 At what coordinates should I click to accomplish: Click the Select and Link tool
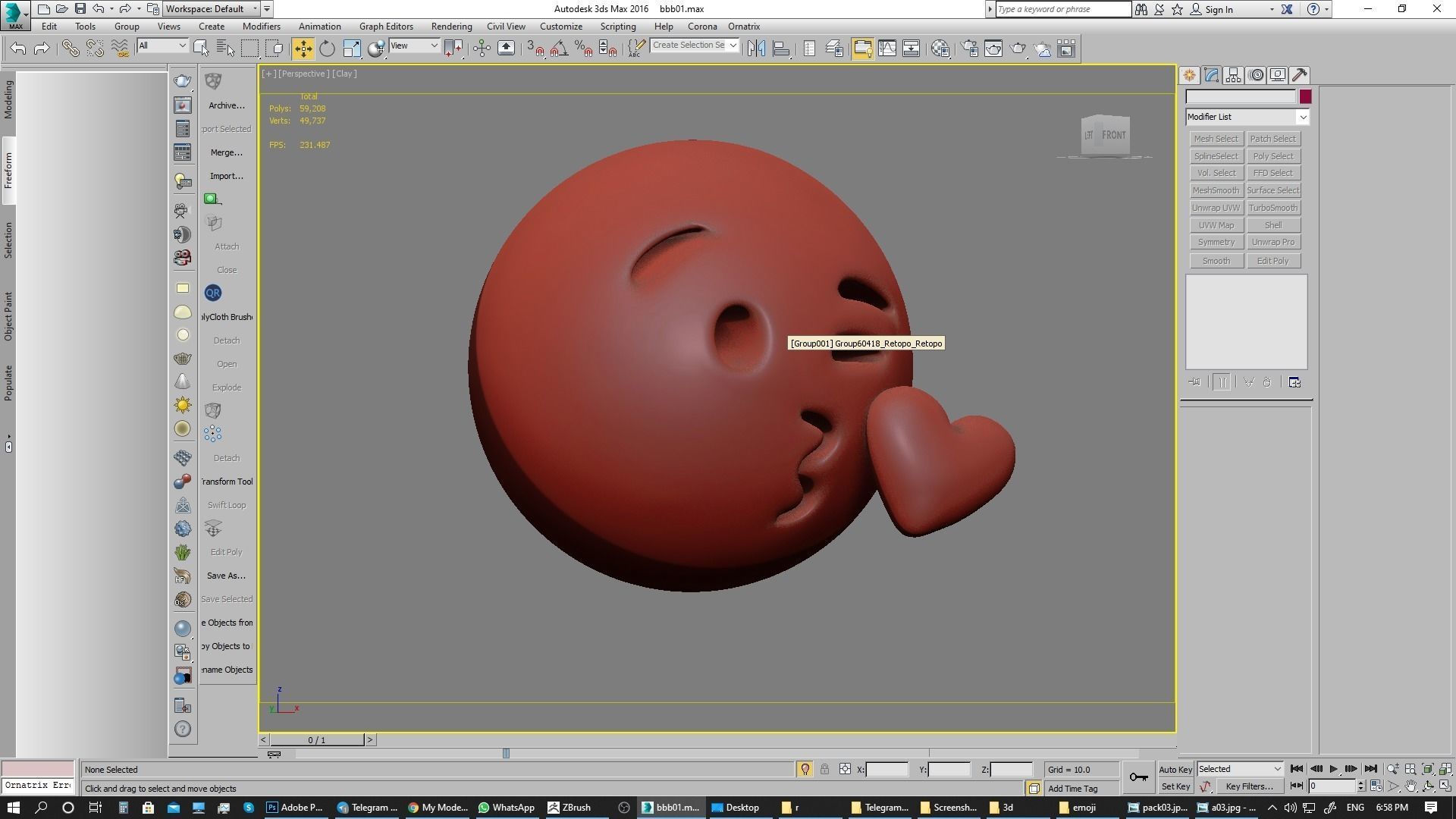(x=70, y=49)
